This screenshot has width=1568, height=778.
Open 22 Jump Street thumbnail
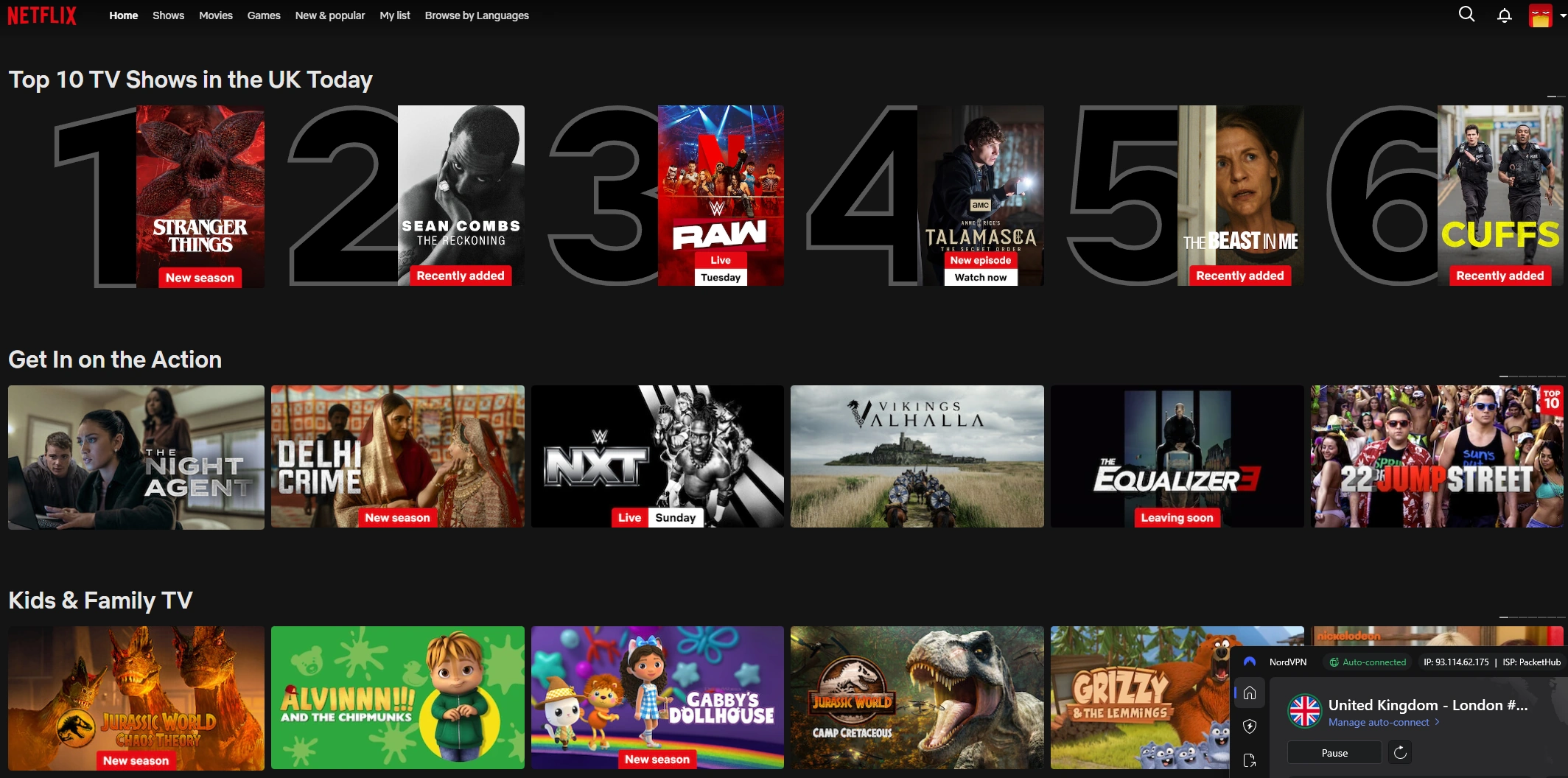tap(1437, 456)
